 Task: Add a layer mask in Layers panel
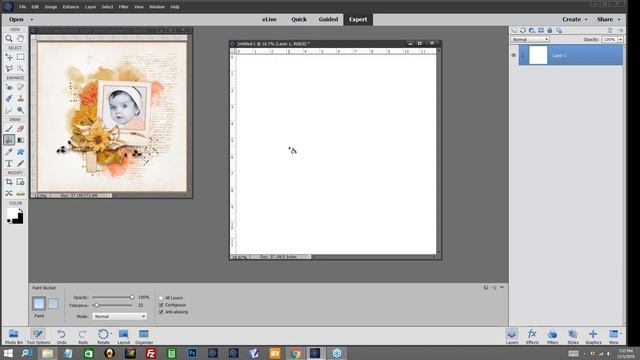click(x=541, y=30)
